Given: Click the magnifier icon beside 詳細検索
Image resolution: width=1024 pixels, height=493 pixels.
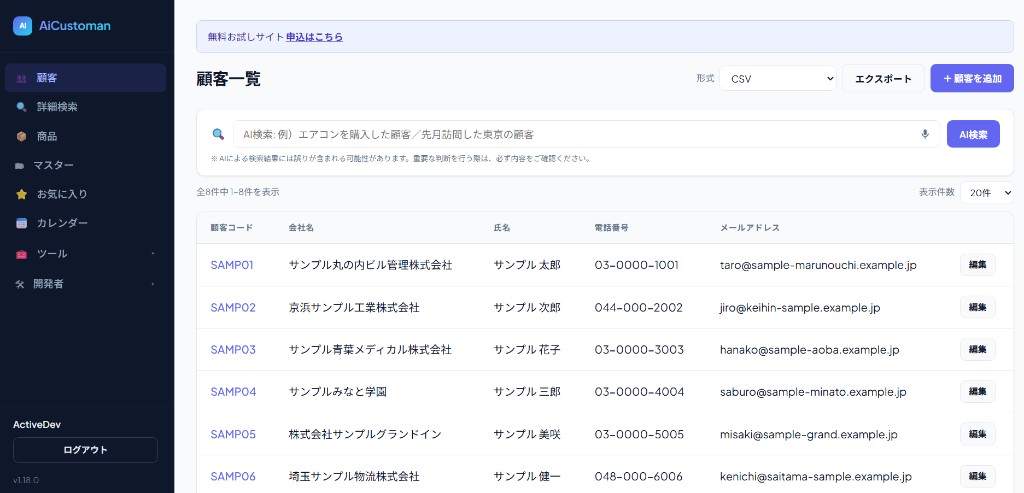Looking at the screenshot, I should coord(22,107).
